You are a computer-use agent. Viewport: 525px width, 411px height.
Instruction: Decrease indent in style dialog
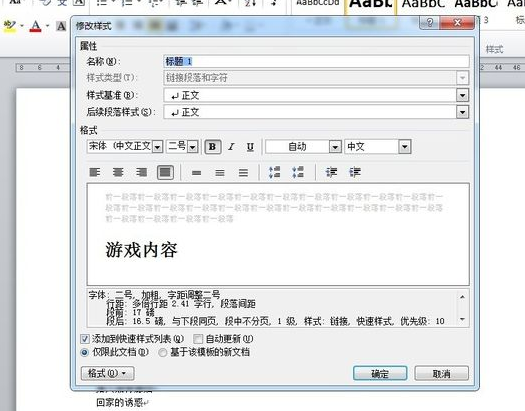click(331, 172)
